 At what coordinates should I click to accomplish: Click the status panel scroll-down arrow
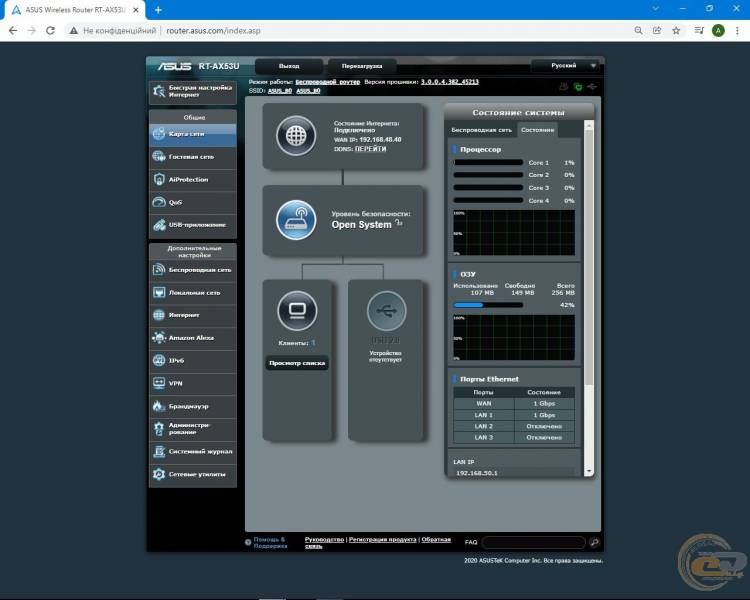pyautogui.click(x=589, y=471)
